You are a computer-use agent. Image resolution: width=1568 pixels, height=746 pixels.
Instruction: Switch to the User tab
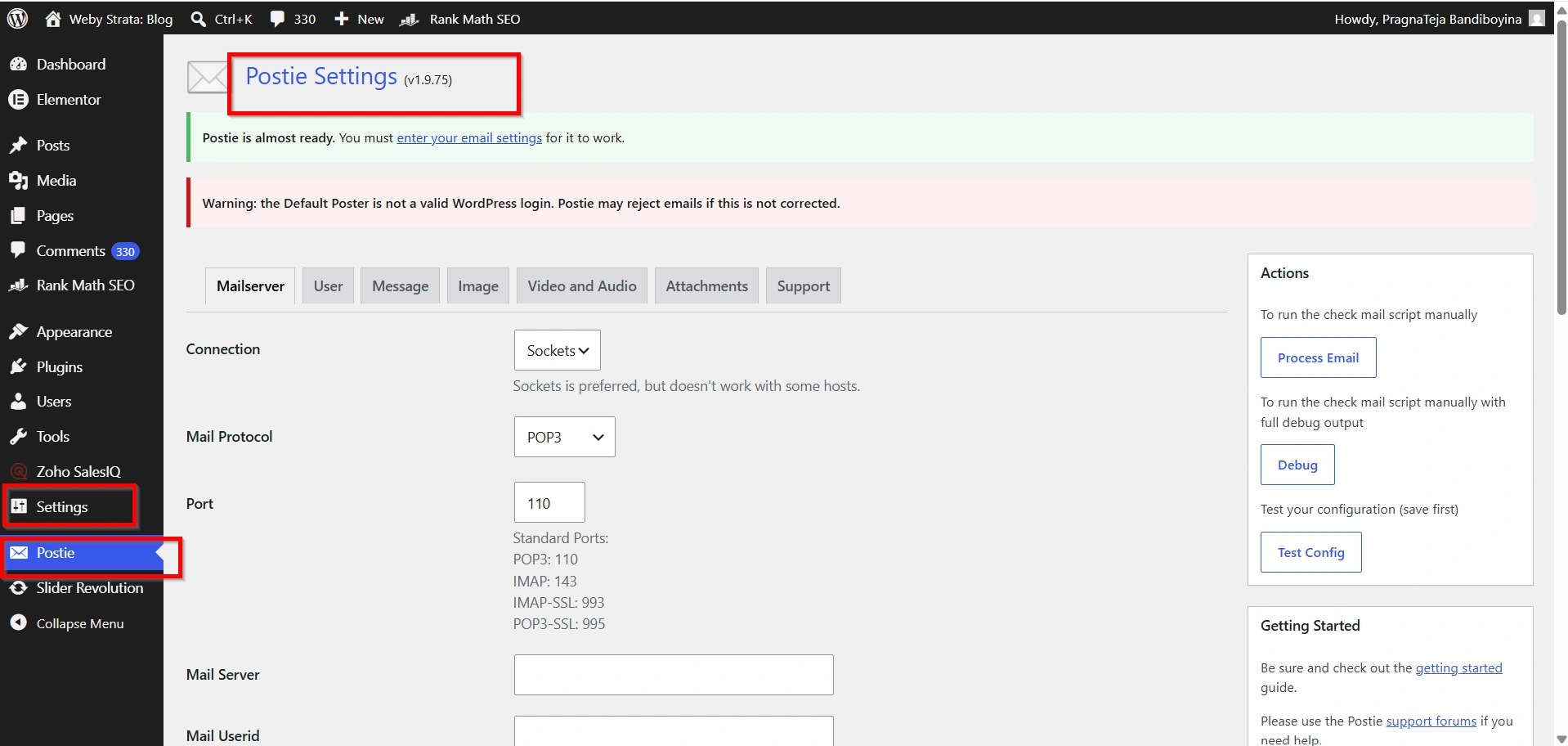(328, 285)
